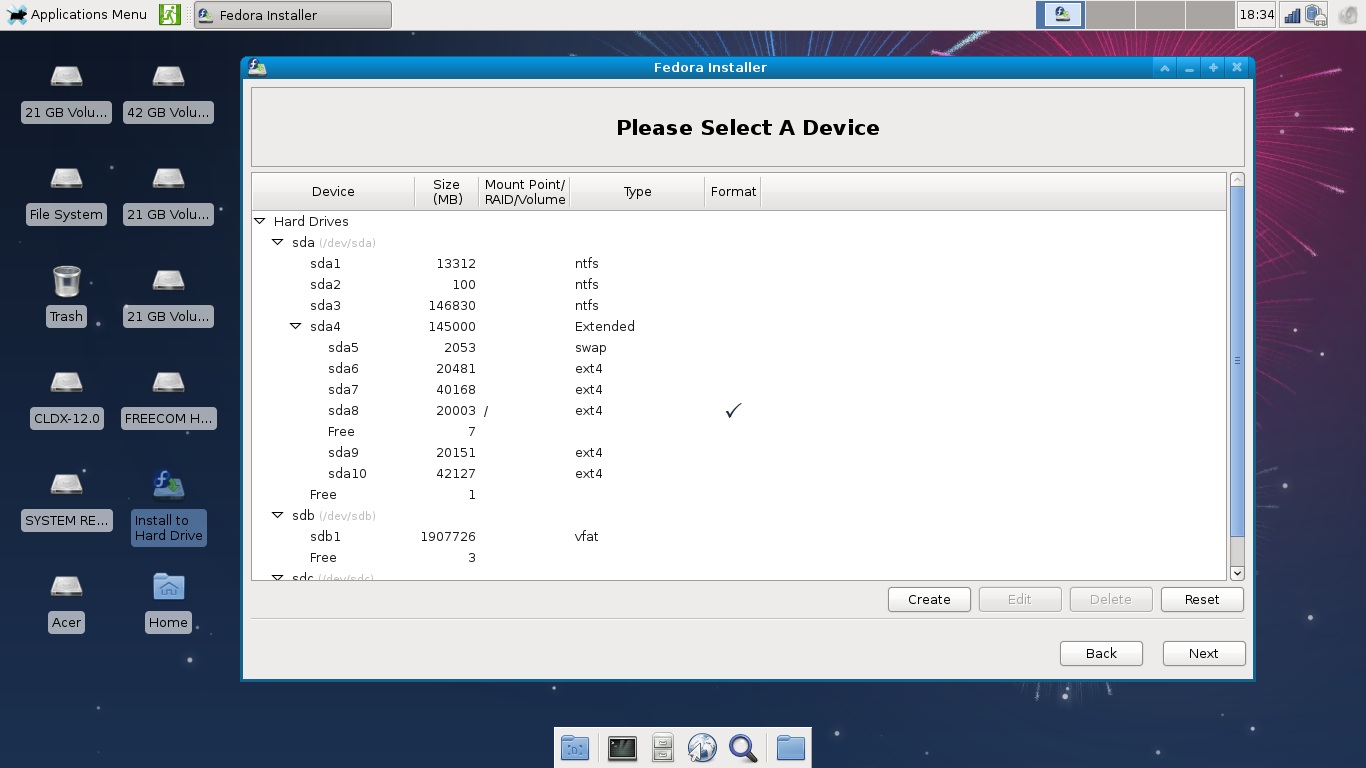
Task: Click the device list vertical scrollbar thumb
Action: click(x=1237, y=360)
